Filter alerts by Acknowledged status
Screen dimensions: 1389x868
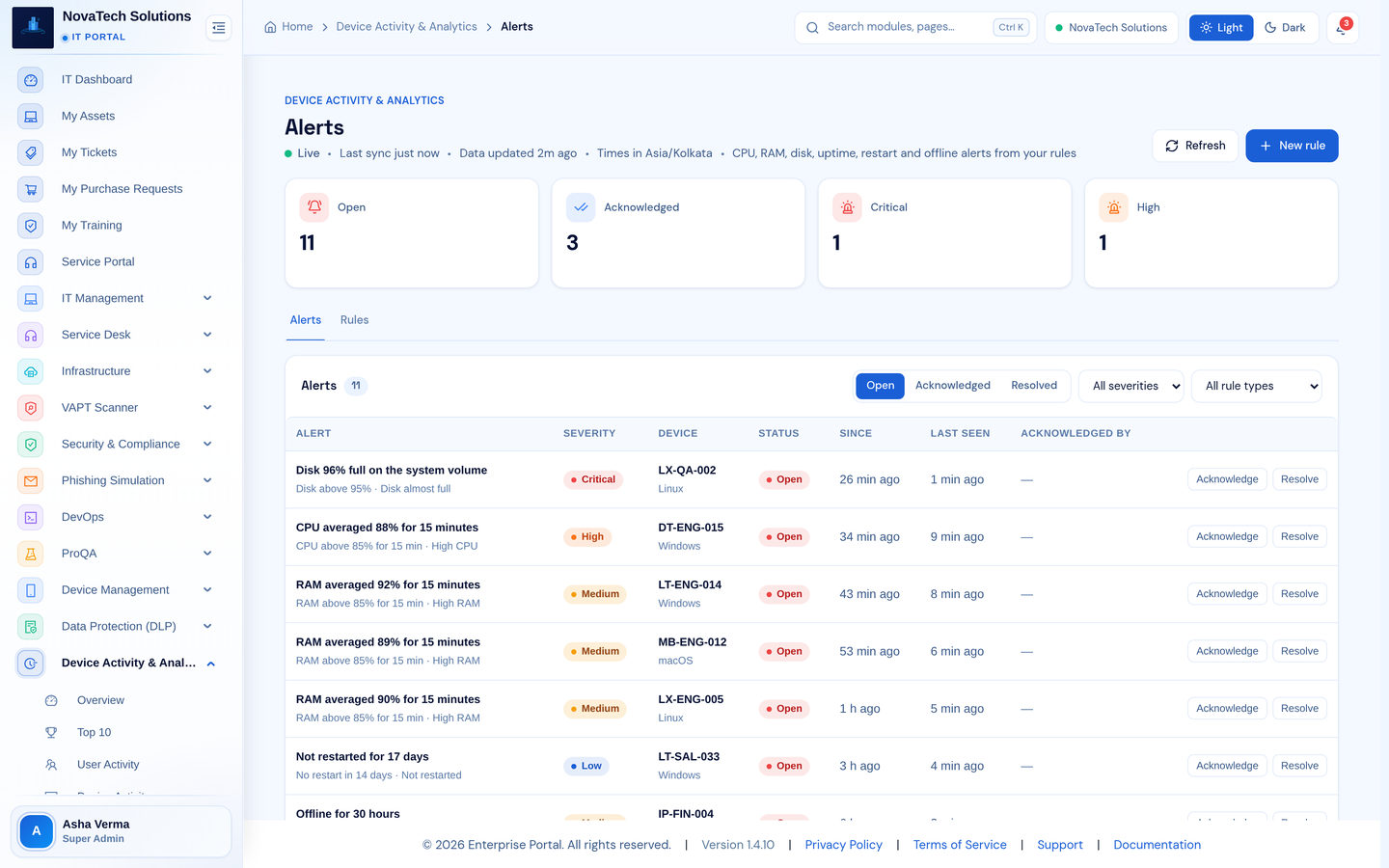click(x=953, y=386)
